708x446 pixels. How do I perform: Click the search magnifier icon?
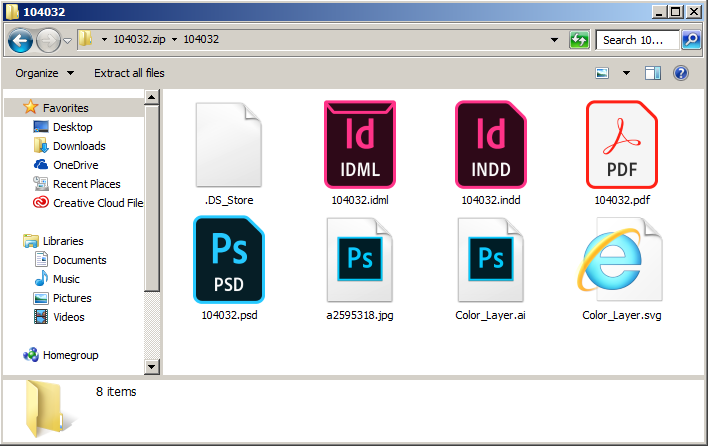[x=691, y=40]
